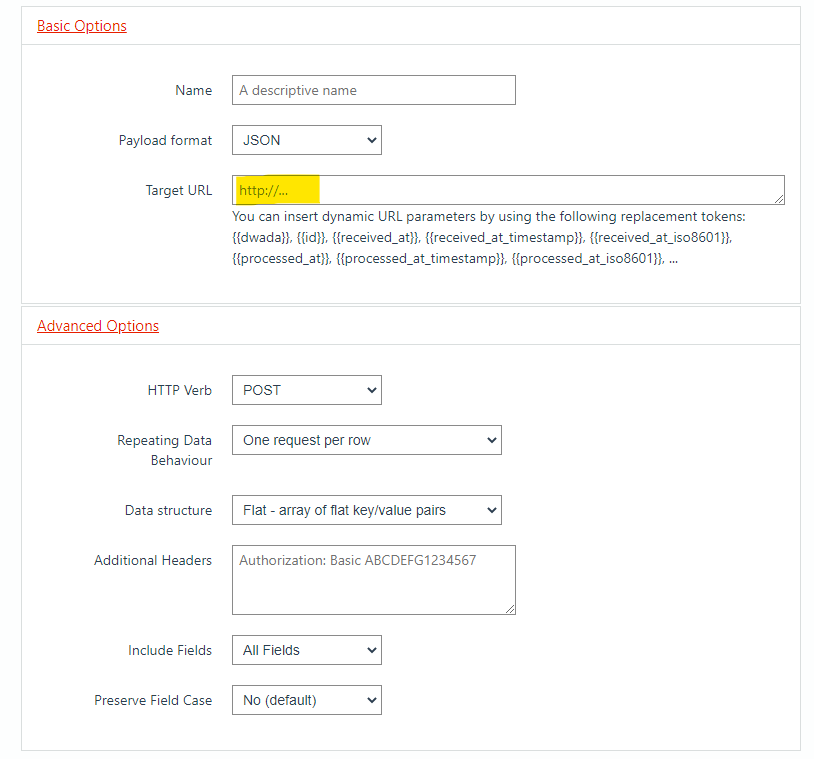Click the HTTP Verb label
The image size is (814, 759).
click(x=180, y=390)
